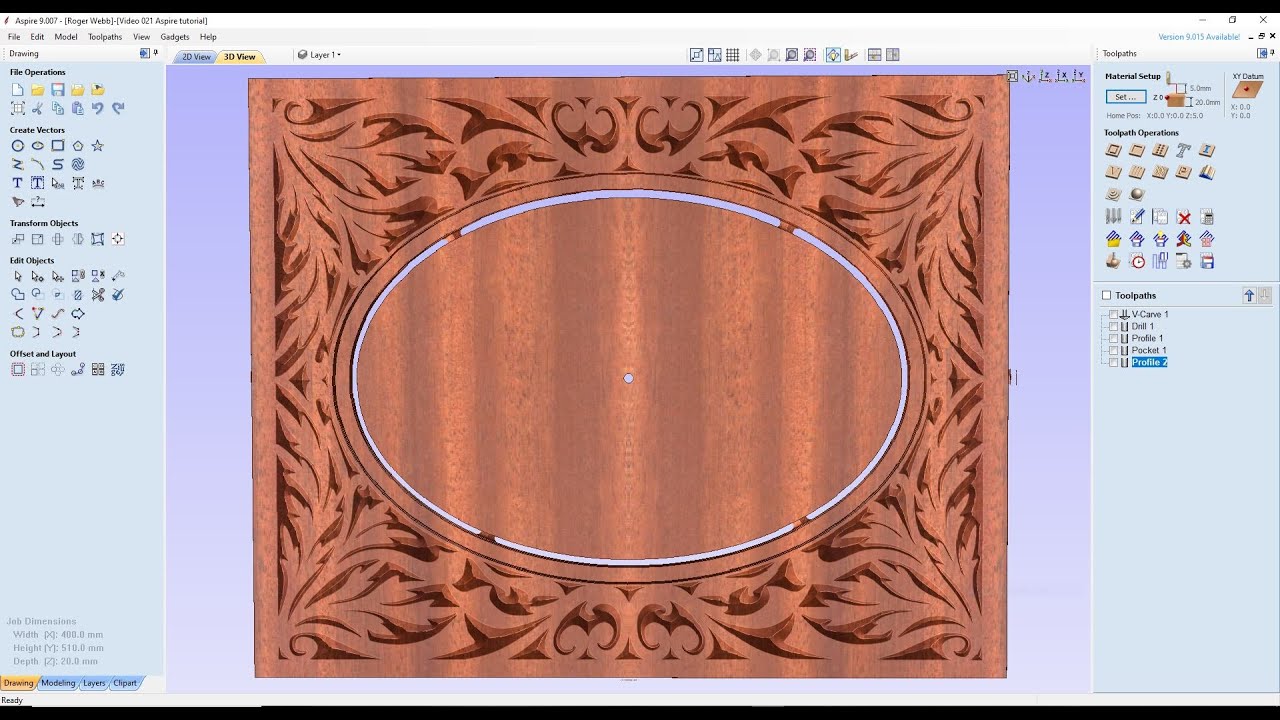Open the Edit menu

pos(37,37)
